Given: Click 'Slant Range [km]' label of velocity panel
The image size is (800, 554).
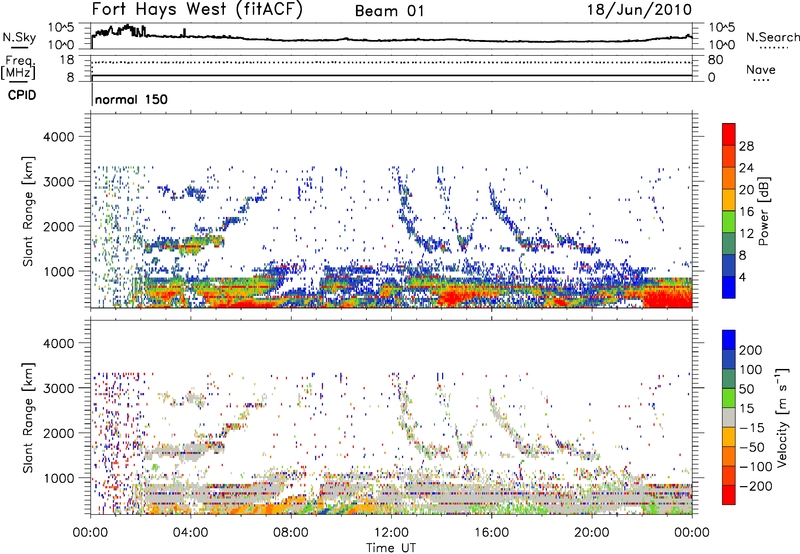Looking at the screenshot, I should [28, 417].
